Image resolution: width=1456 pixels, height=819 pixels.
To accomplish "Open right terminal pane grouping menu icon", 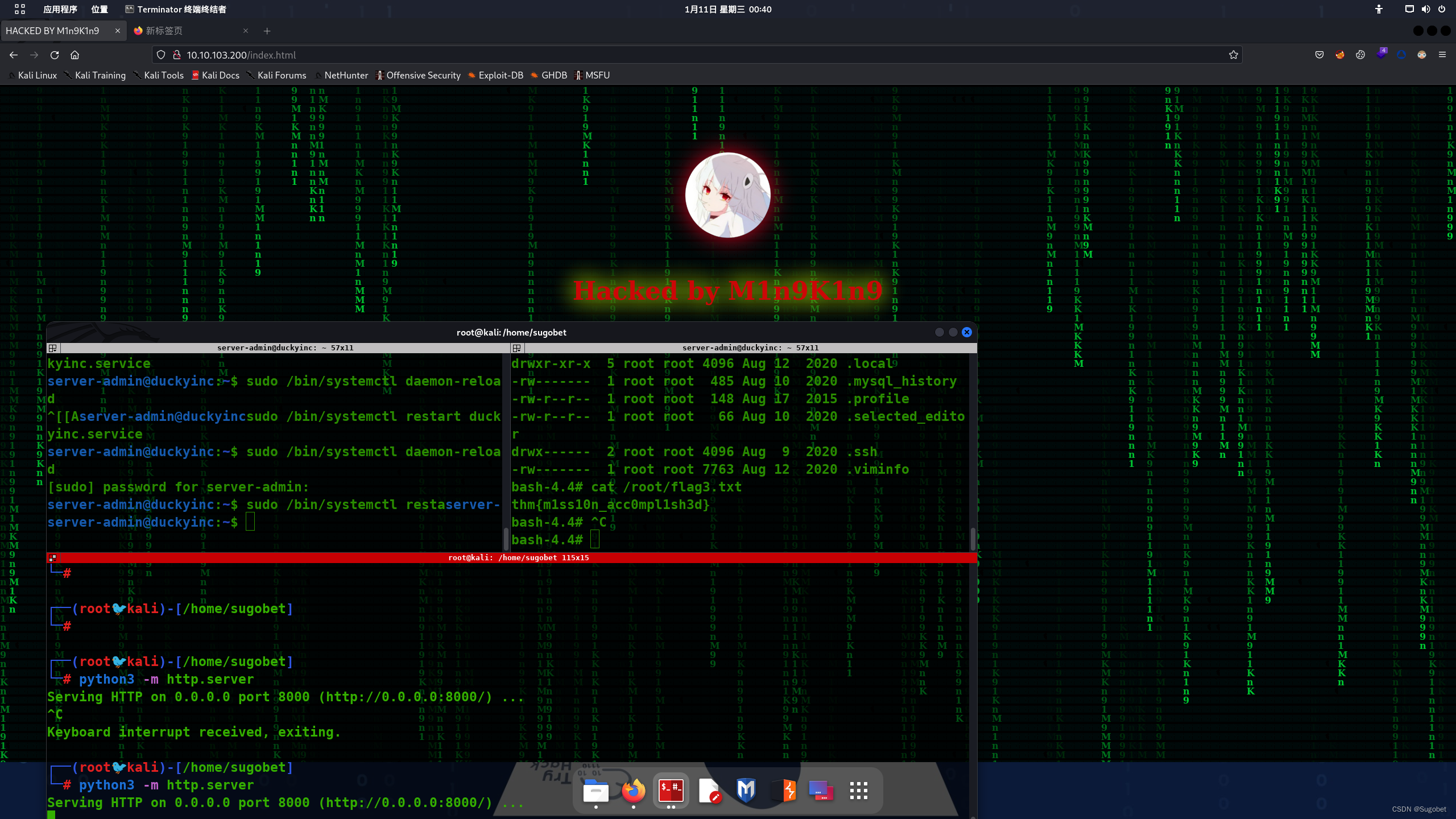I will point(517,348).
